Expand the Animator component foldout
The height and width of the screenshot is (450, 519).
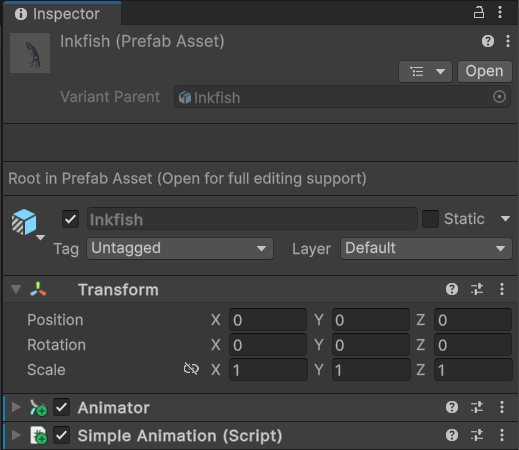16,407
